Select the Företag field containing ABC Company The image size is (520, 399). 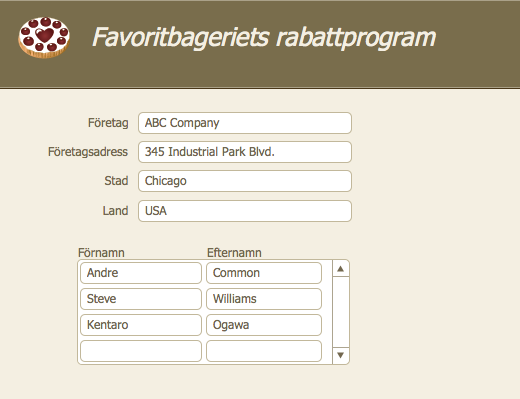point(245,123)
